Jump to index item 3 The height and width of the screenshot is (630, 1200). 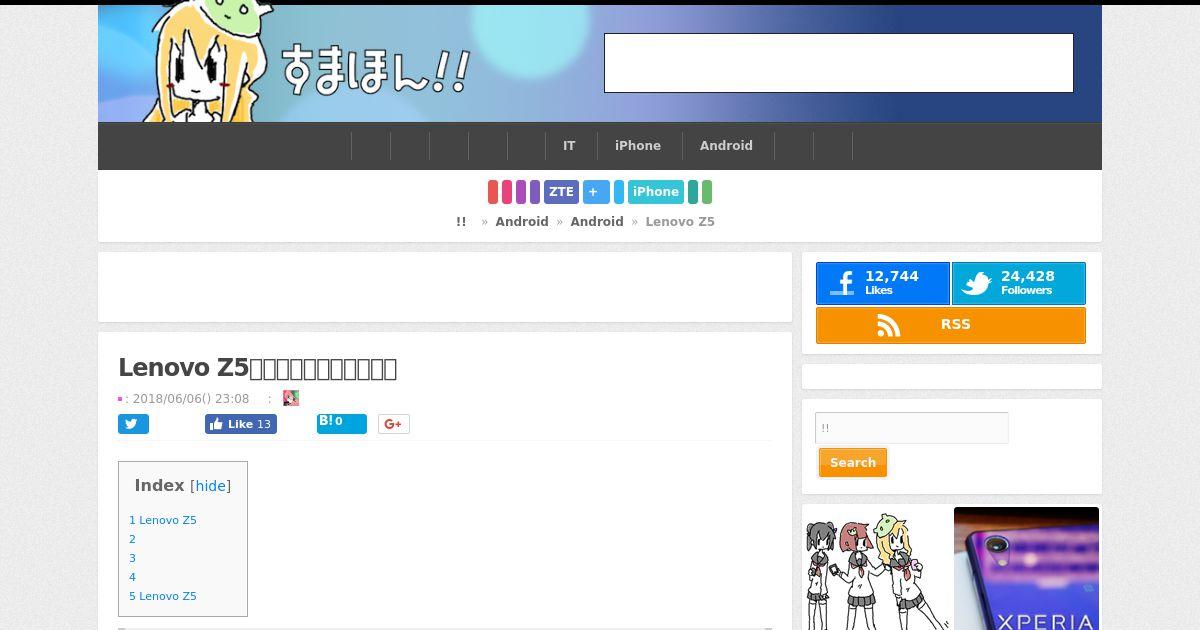tap(132, 558)
